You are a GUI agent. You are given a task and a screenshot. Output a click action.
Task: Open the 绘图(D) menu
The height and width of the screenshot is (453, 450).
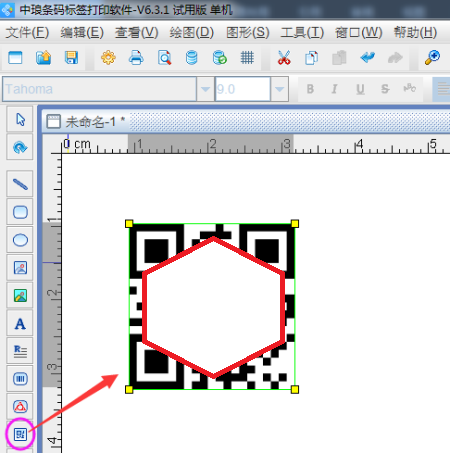pyautogui.click(x=191, y=33)
